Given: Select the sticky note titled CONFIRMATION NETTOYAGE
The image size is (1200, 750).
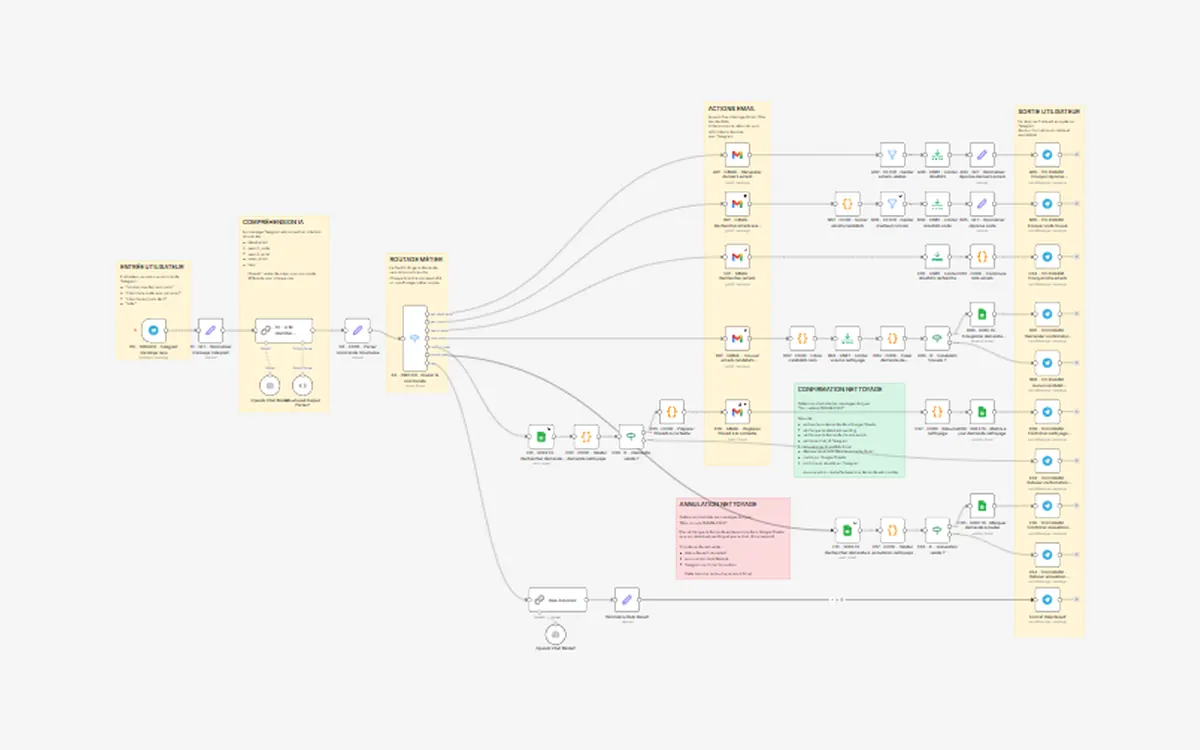Looking at the screenshot, I should coord(849,431).
